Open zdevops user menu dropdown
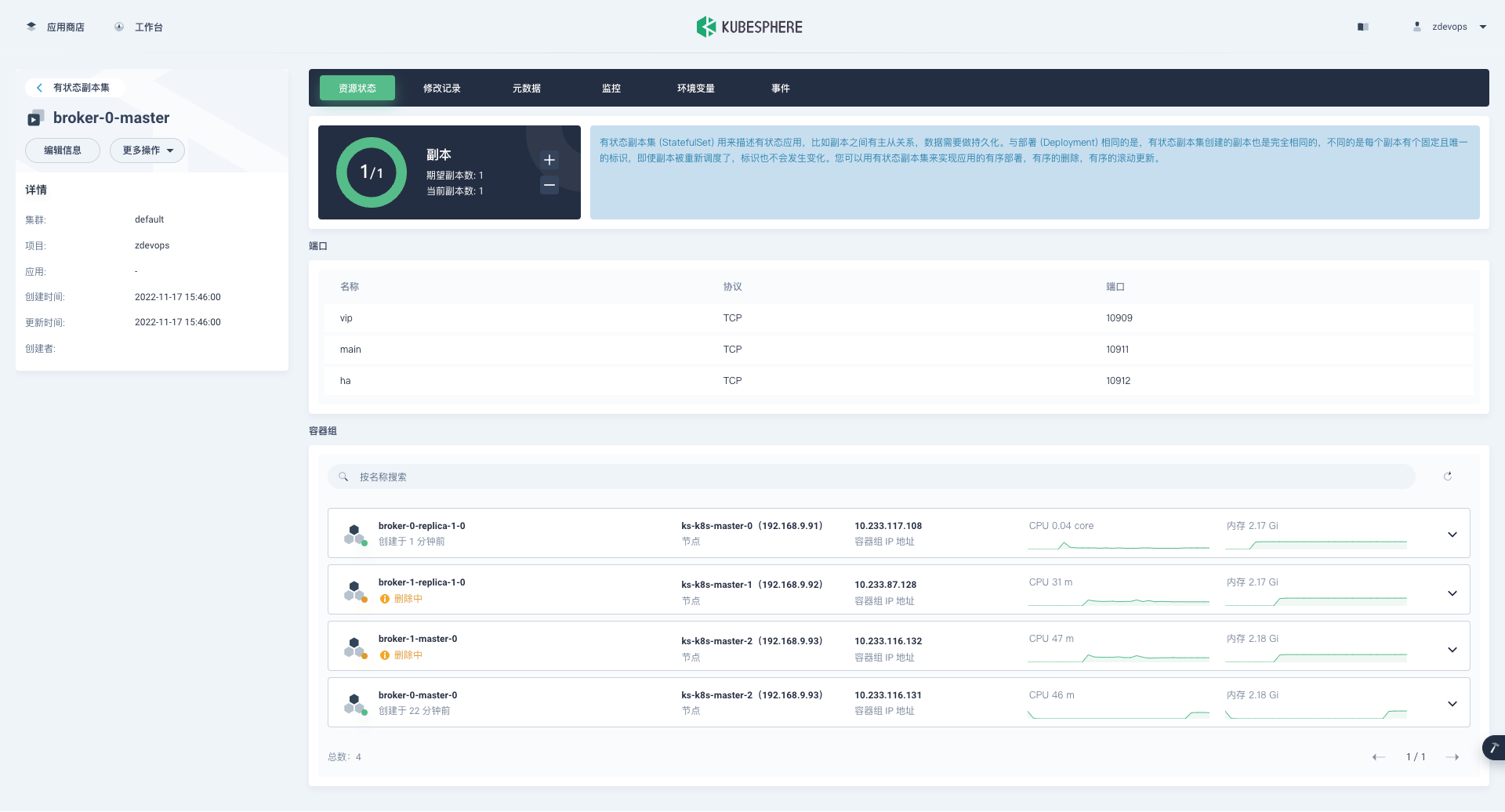1505x812 pixels. (1483, 27)
